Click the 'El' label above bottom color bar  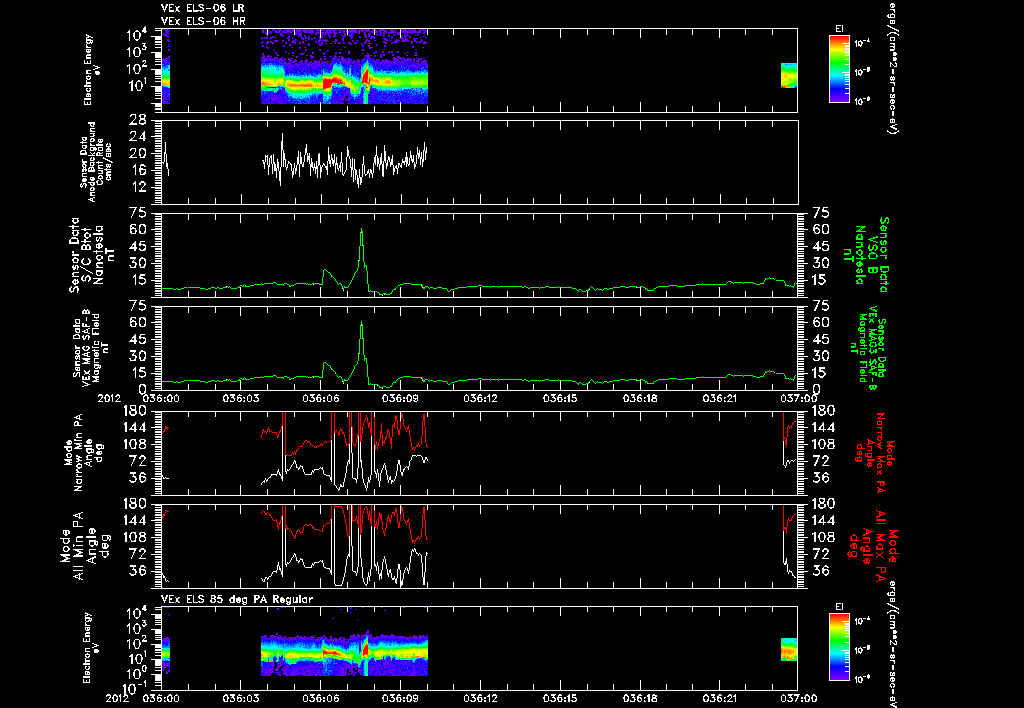tap(839, 607)
